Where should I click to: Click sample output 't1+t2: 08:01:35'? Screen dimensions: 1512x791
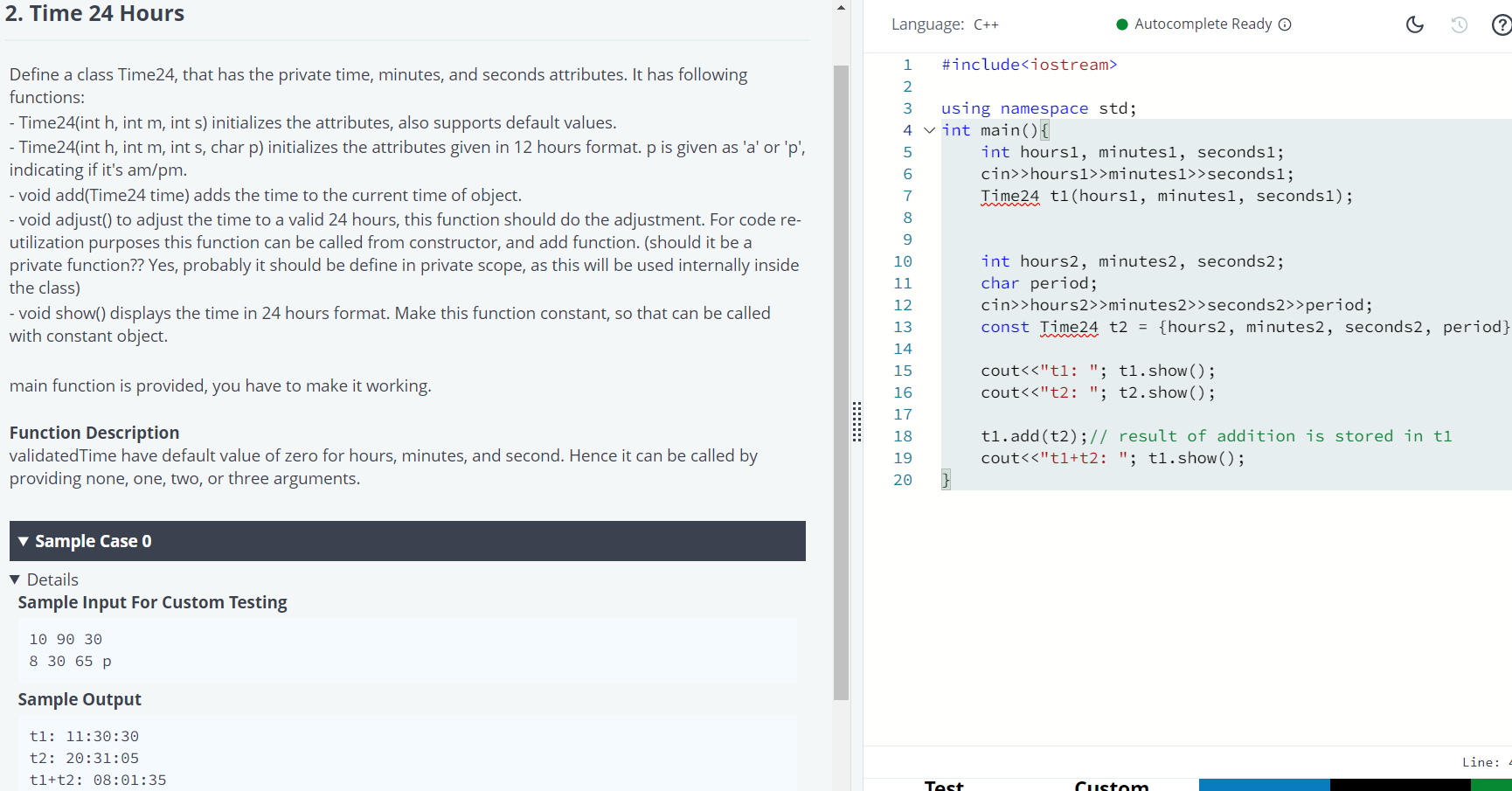98,781
